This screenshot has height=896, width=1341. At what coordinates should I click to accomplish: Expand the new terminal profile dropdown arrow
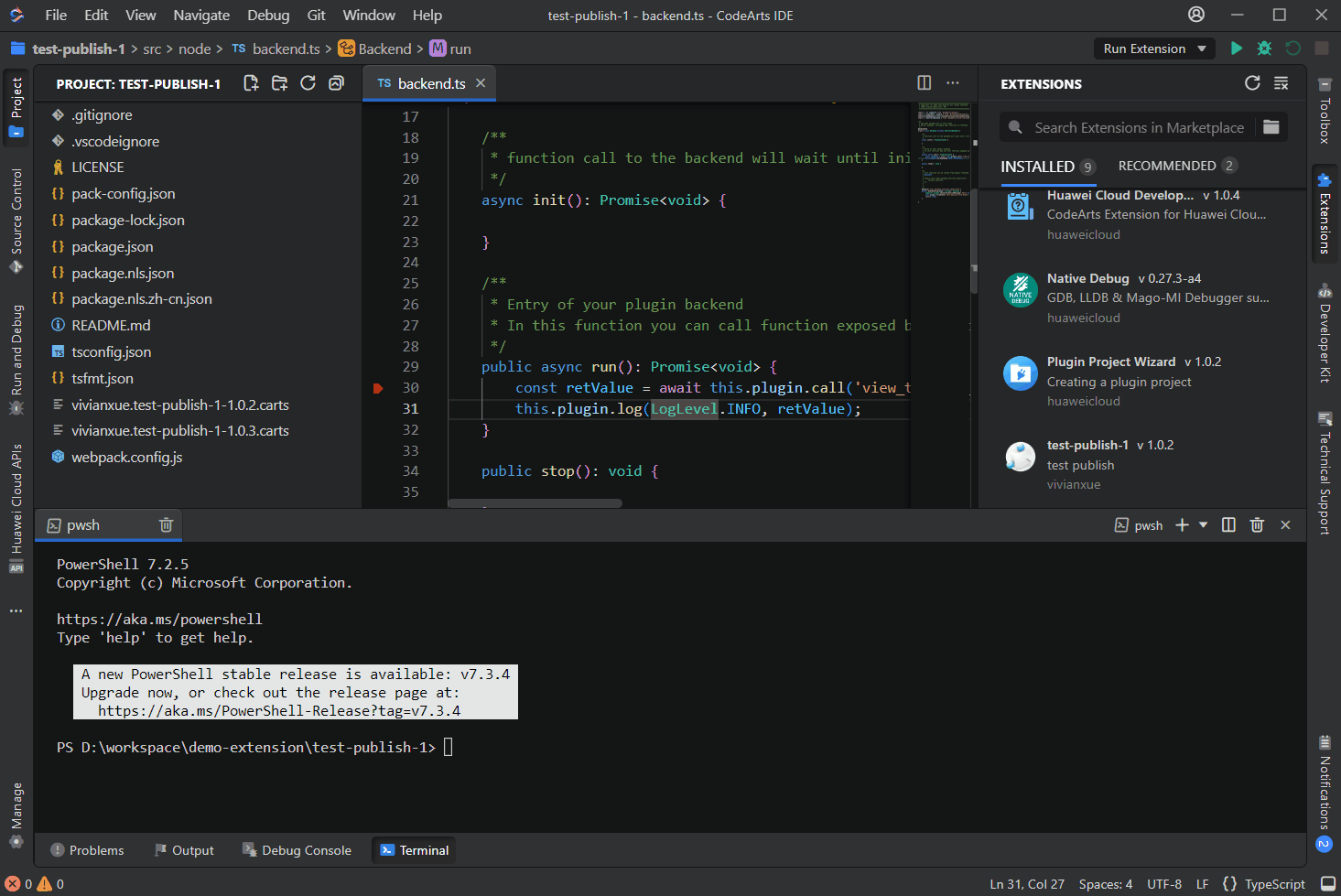pyautogui.click(x=1203, y=524)
